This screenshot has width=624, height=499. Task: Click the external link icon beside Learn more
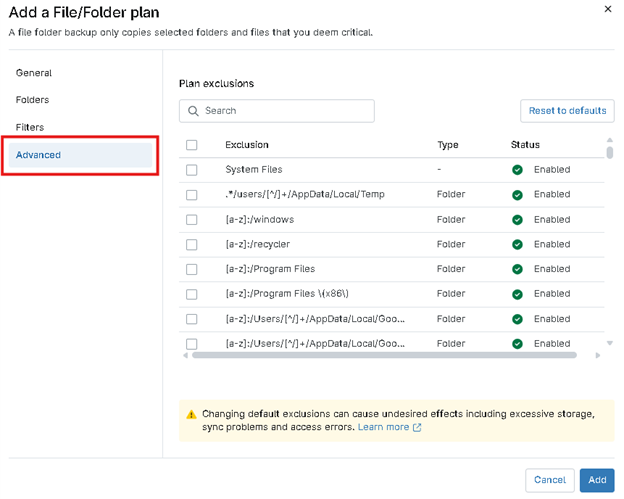(x=417, y=428)
